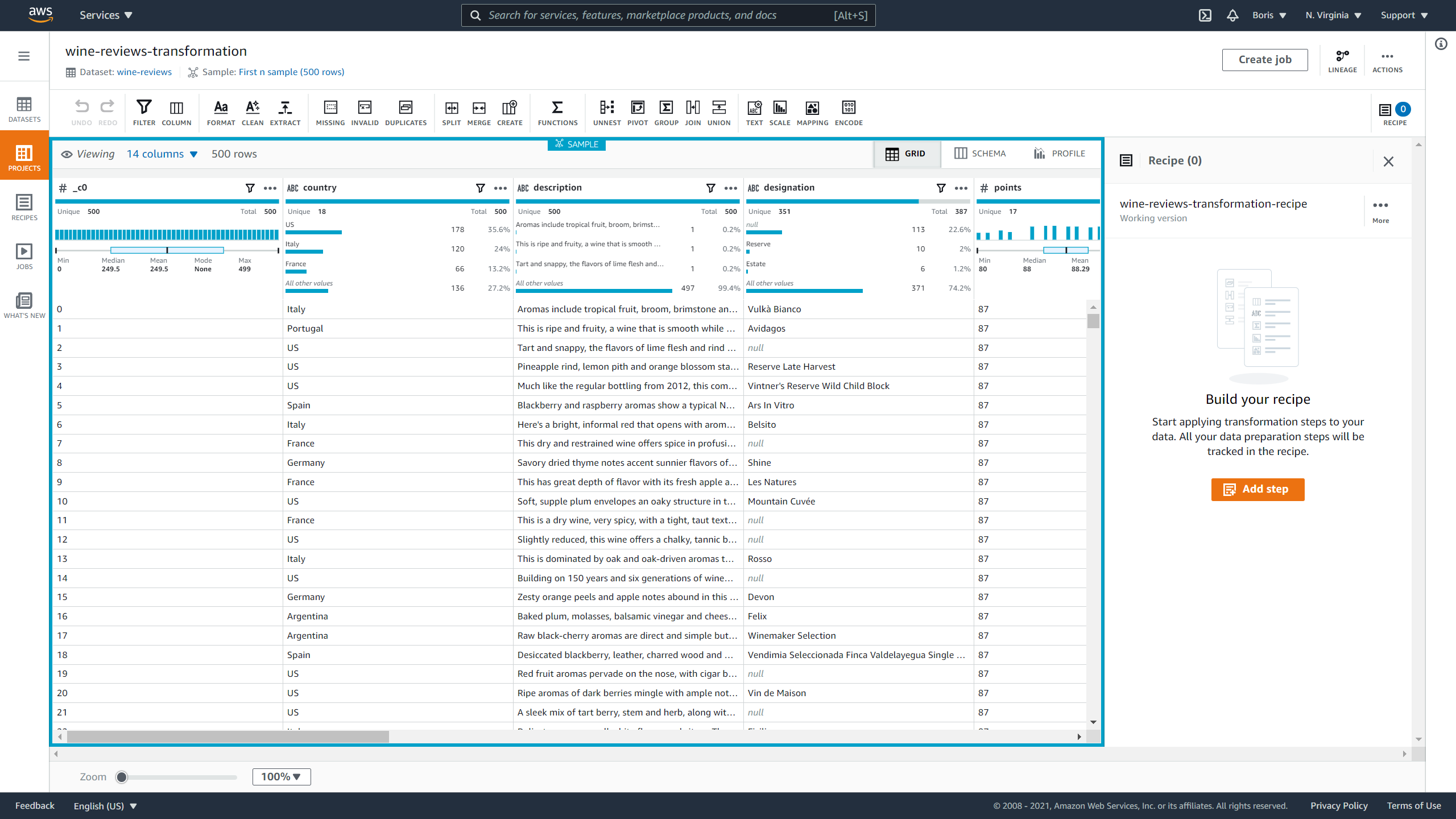Open the Missing values tool
This screenshot has height=819, width=1456.
coord(330,113)
